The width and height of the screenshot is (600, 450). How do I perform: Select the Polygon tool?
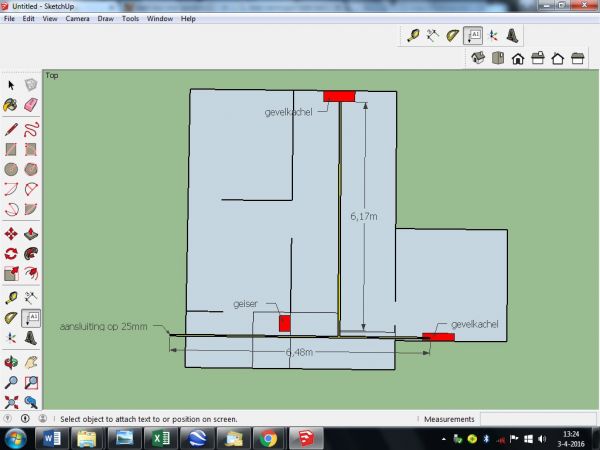[x=31, y=169]
